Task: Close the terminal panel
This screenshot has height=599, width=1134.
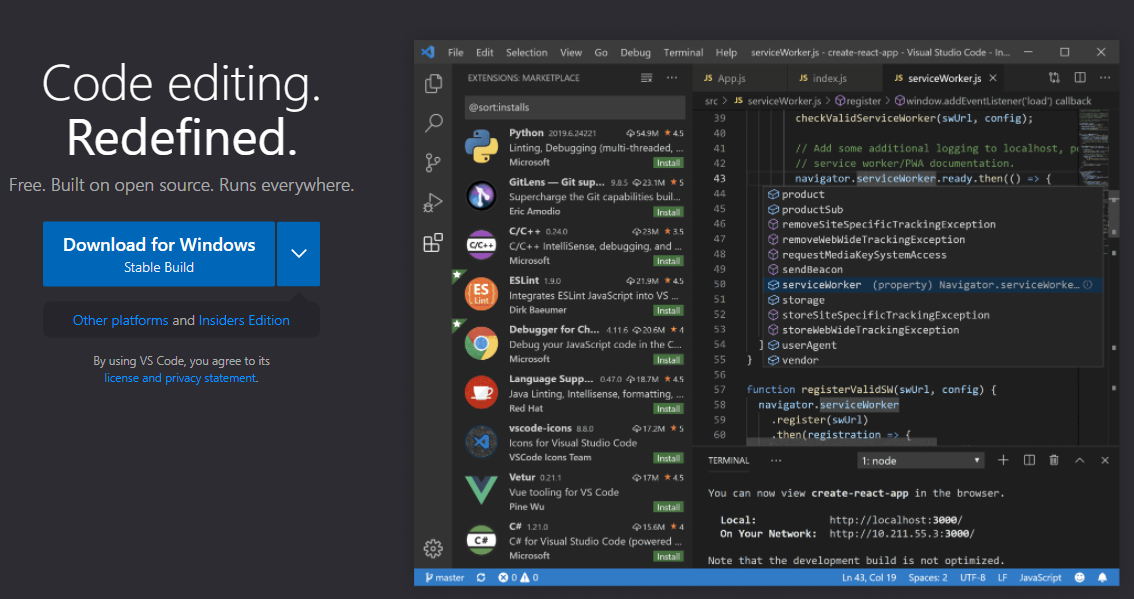Action: [x=1105, y=460]
